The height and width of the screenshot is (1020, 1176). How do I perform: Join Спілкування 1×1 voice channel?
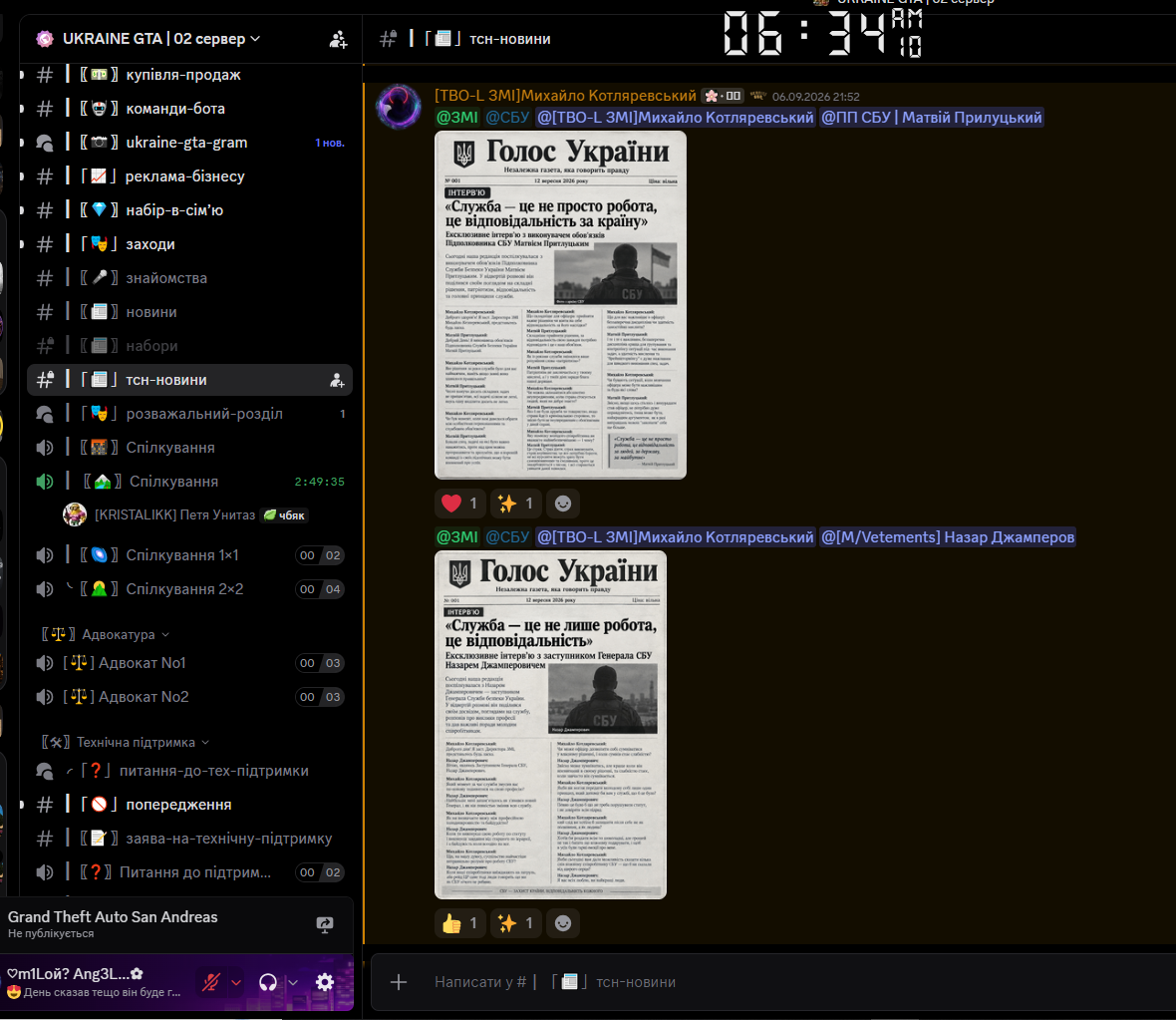click(x=189, y=555)
